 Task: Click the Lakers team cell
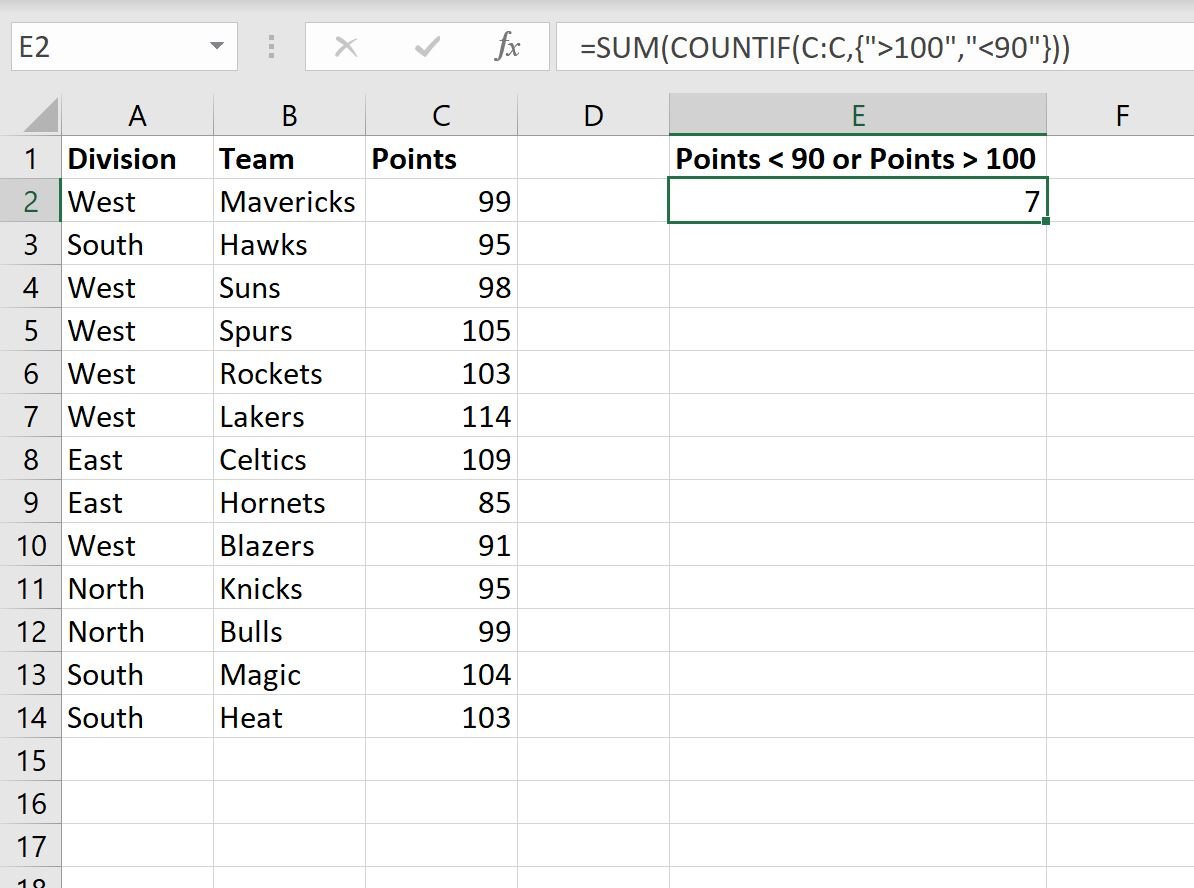coord(289,417)
